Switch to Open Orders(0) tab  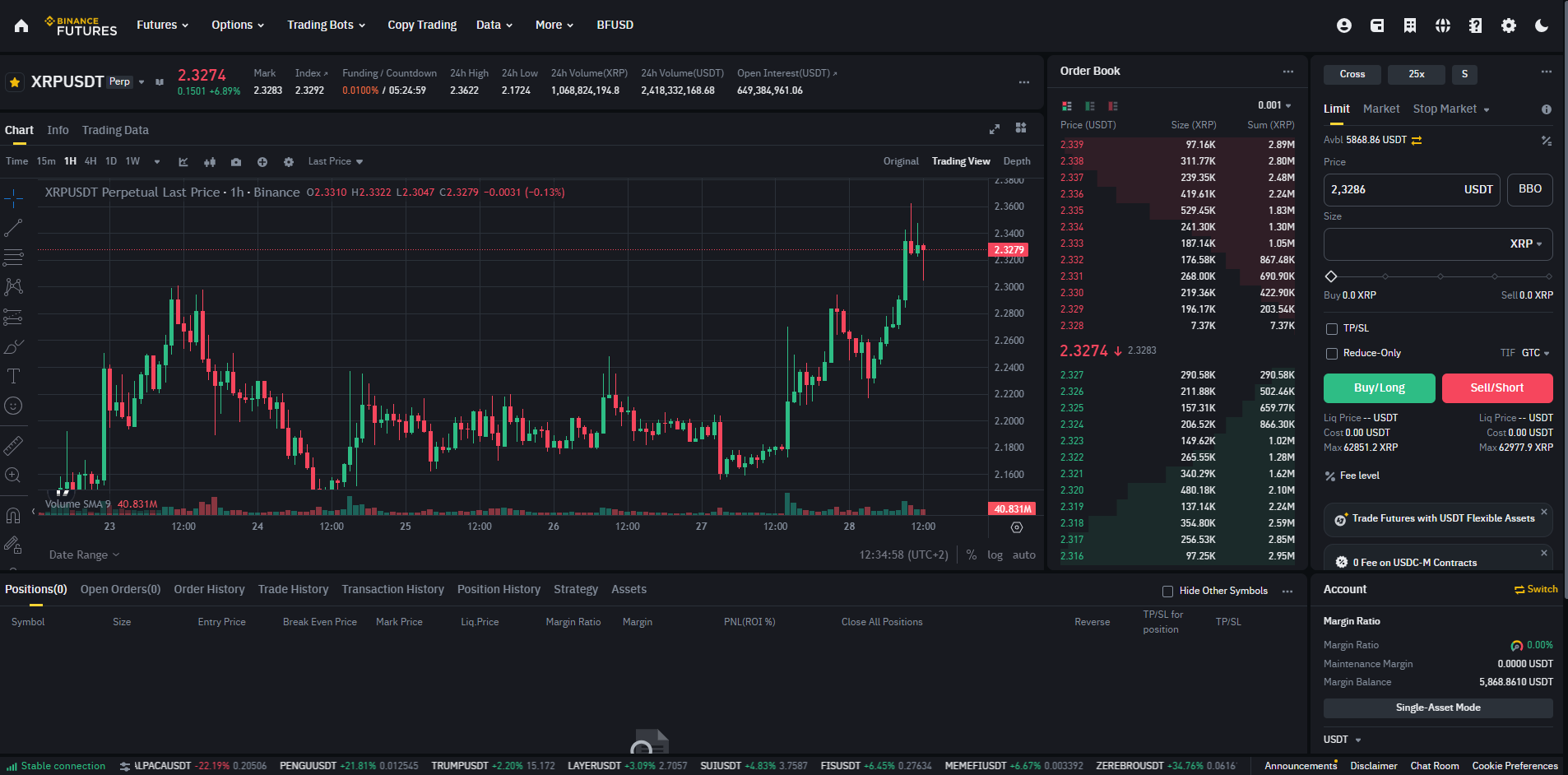120,590
